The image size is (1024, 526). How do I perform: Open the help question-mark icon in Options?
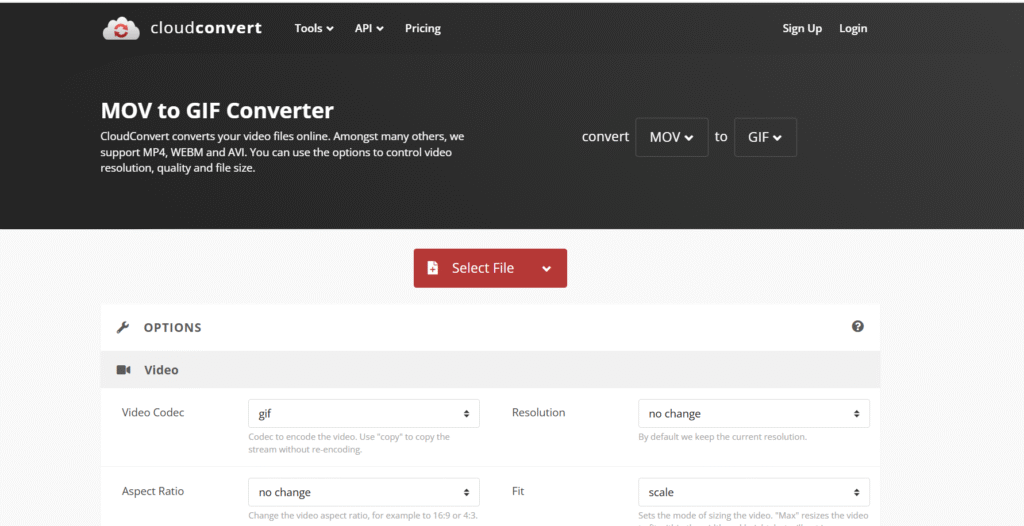pyautogui.click(x=857, y=326)
